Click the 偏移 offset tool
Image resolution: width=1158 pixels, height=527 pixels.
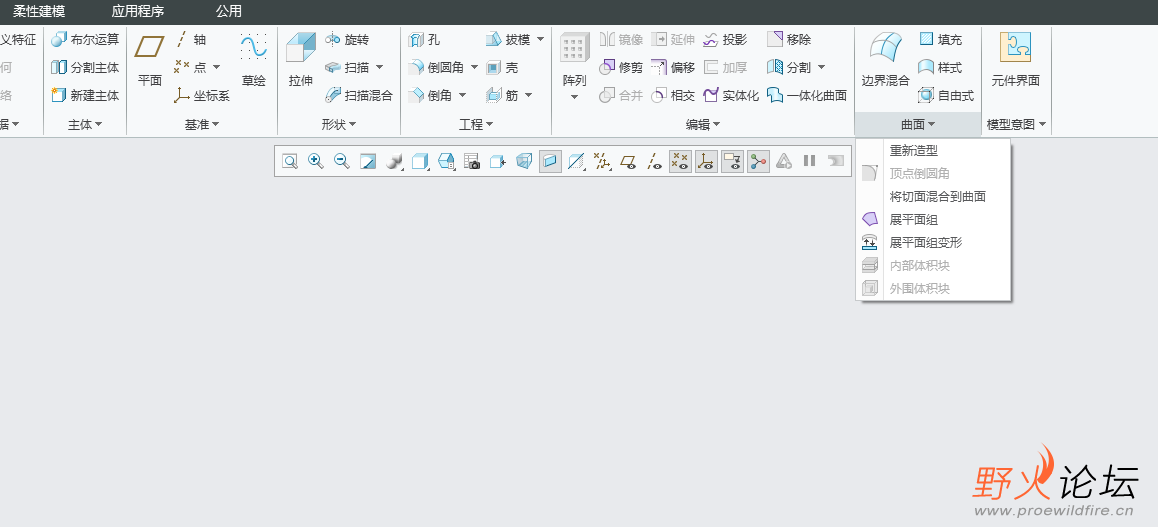point(673,67)
